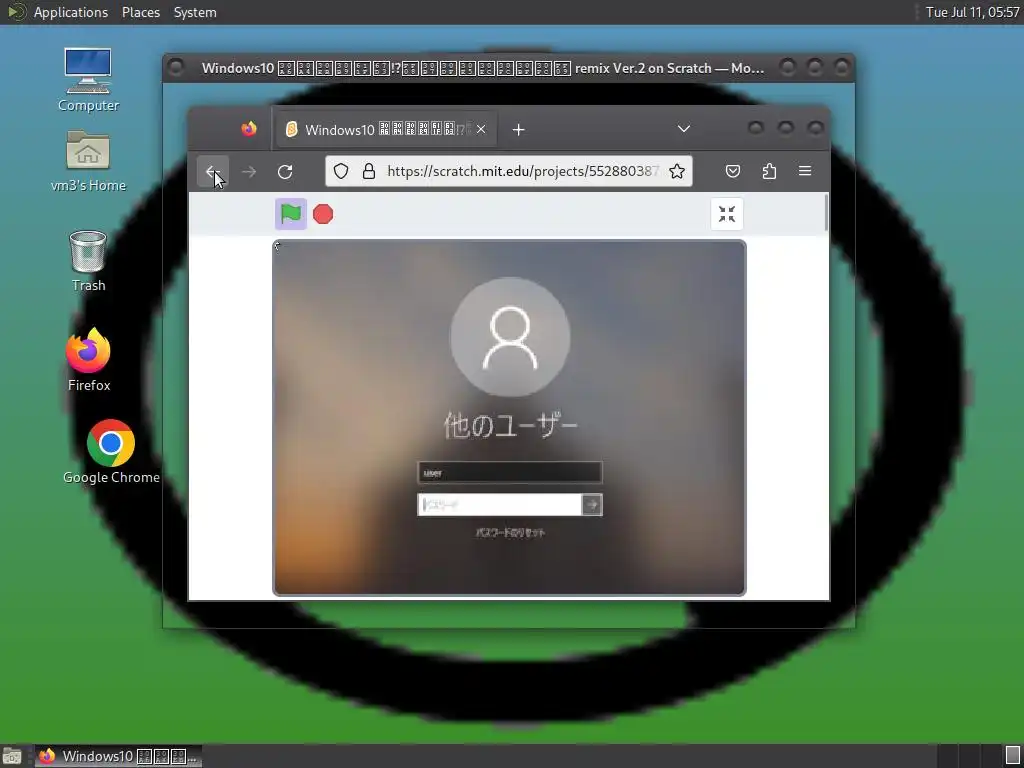The height and width of the screenshot is (768, 1024).
Task: Select the vm3's Home folder icon
Action: (x=88, y=161)
